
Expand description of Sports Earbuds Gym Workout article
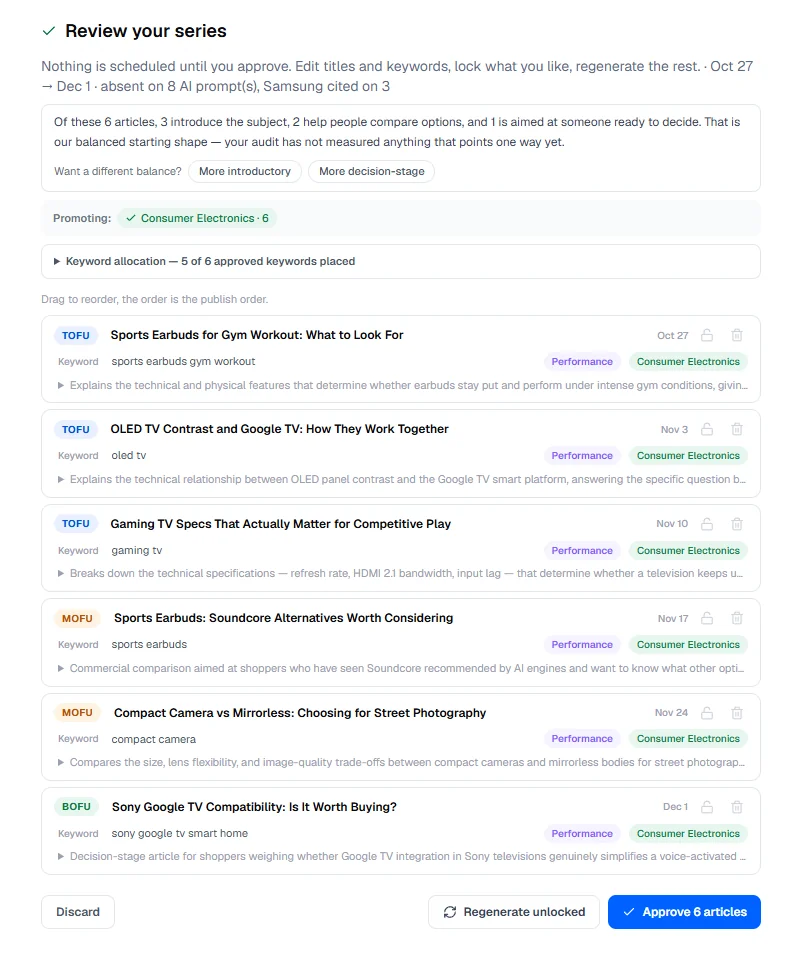pos(402,386)
